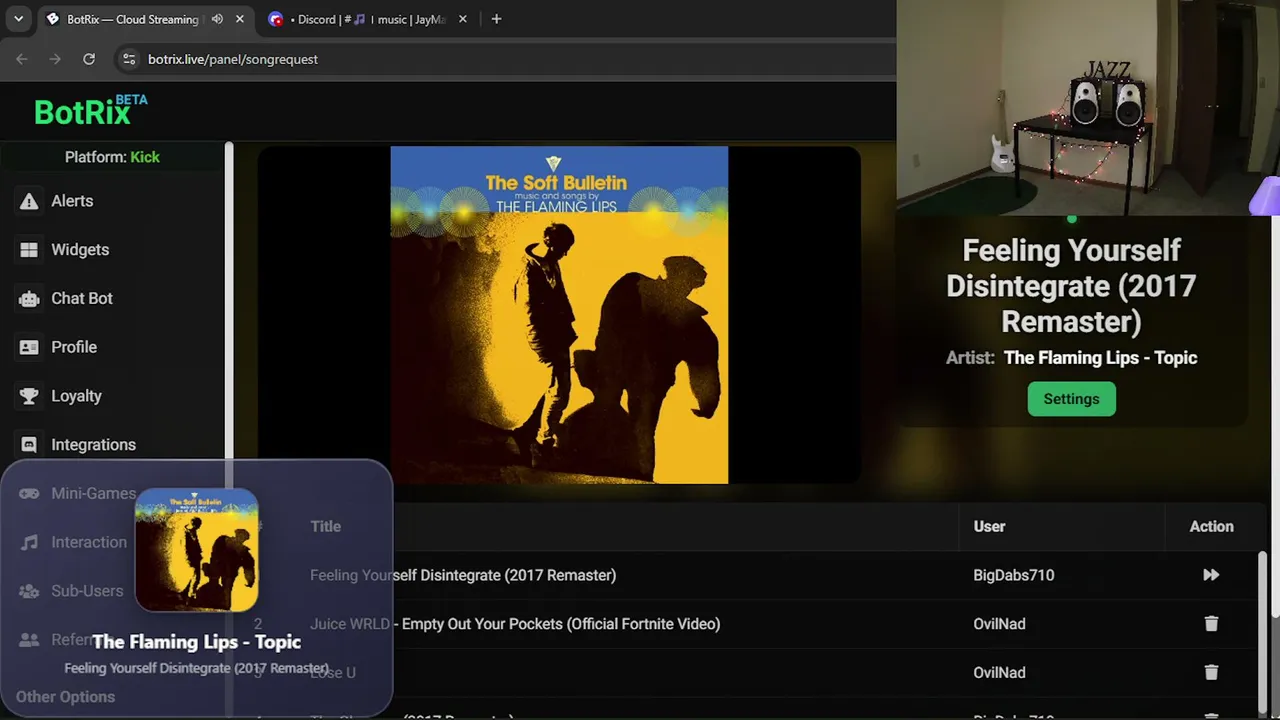The width and height of the screenshot is (1280, 720).
Task: Open the tab search dropdown
Action: pos(18,19)
